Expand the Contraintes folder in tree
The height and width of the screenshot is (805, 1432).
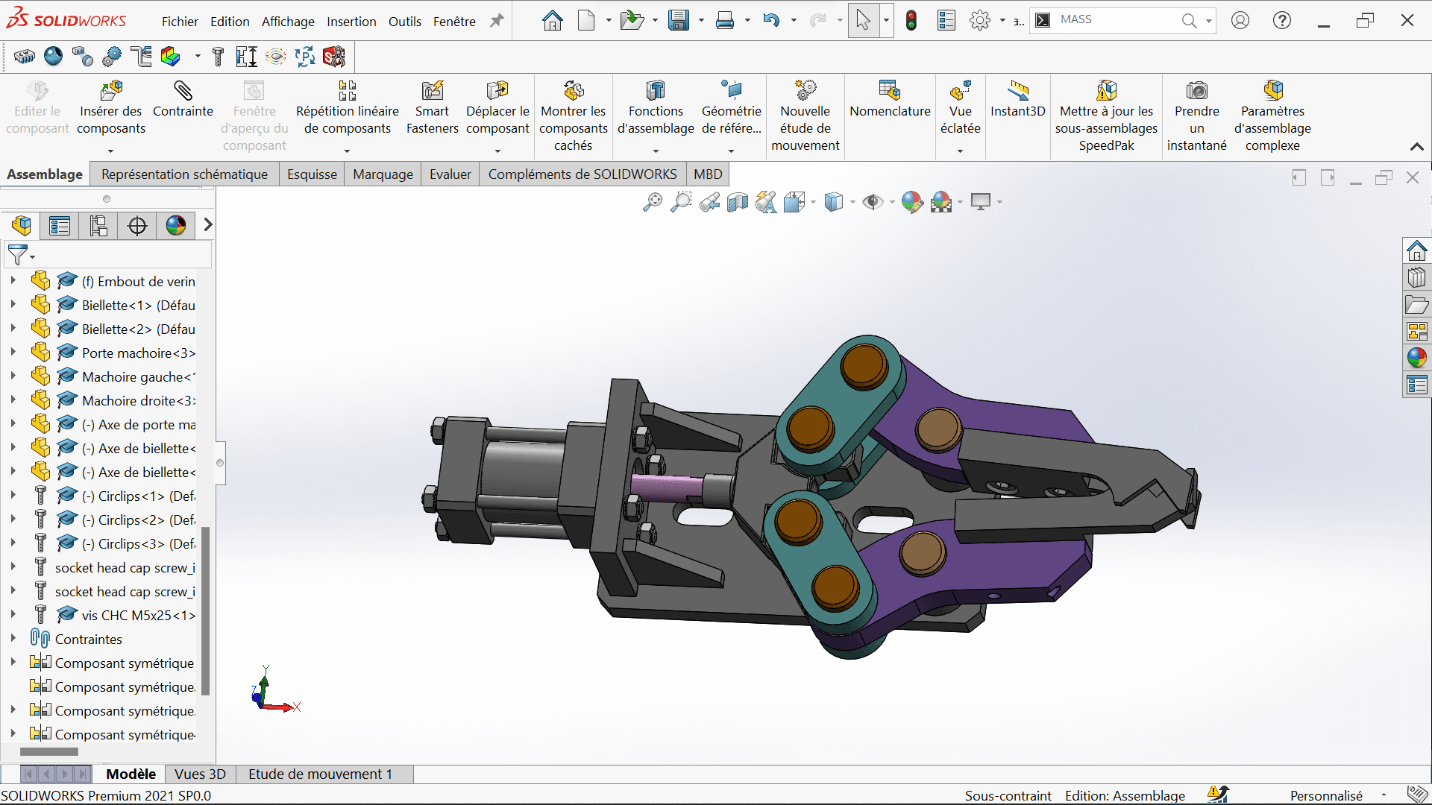point(13,639)
